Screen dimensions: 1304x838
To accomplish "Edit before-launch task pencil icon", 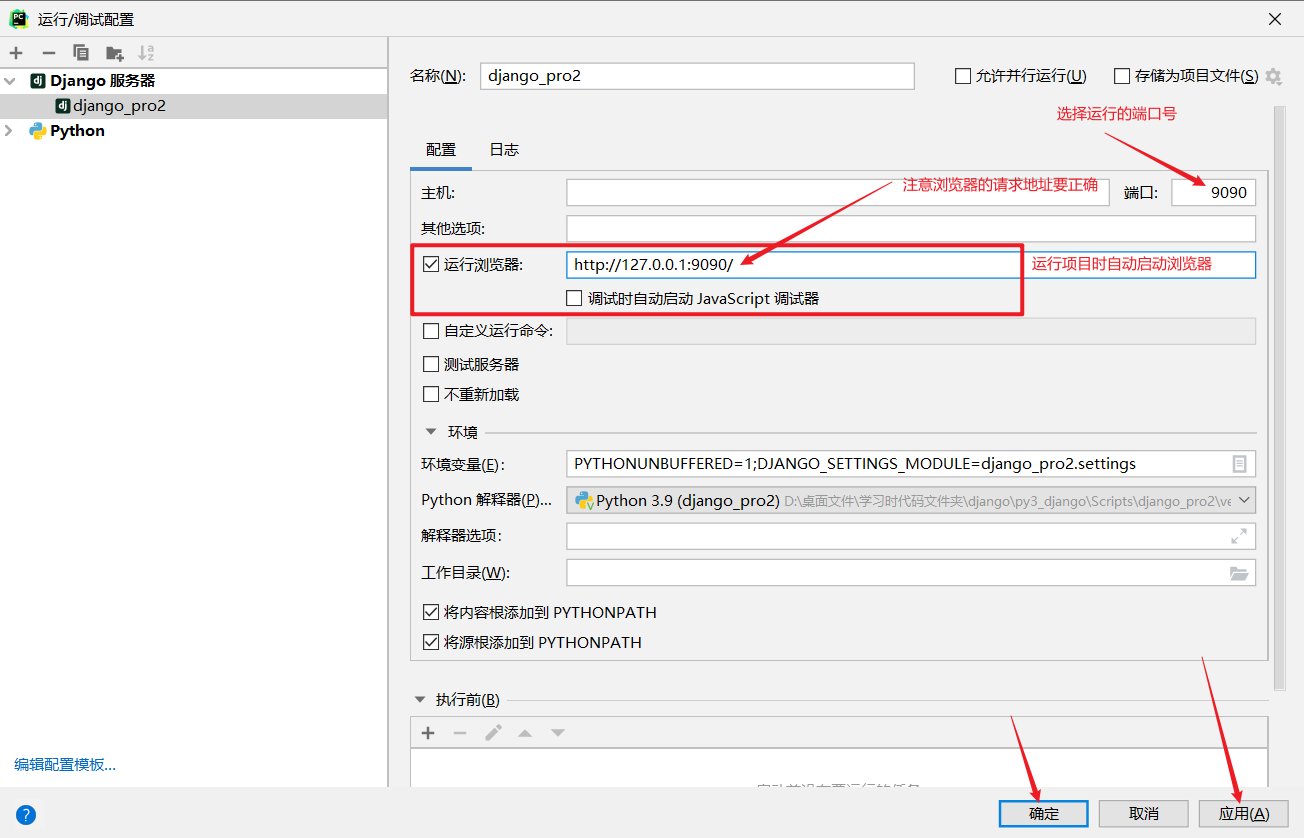I will pos(493,733).
